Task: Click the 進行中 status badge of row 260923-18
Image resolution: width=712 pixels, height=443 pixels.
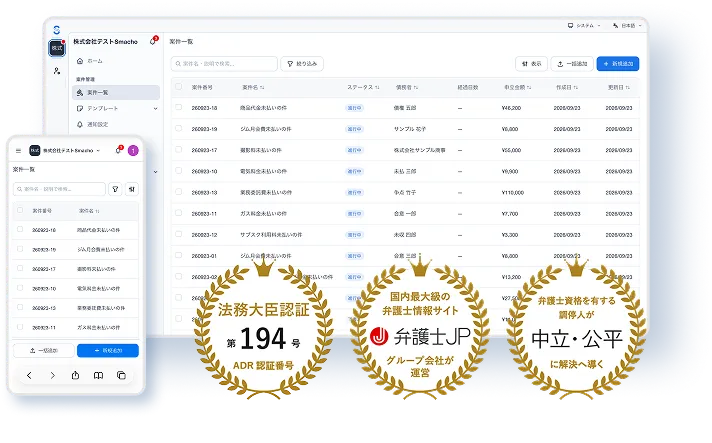Action: pos(354,108)
